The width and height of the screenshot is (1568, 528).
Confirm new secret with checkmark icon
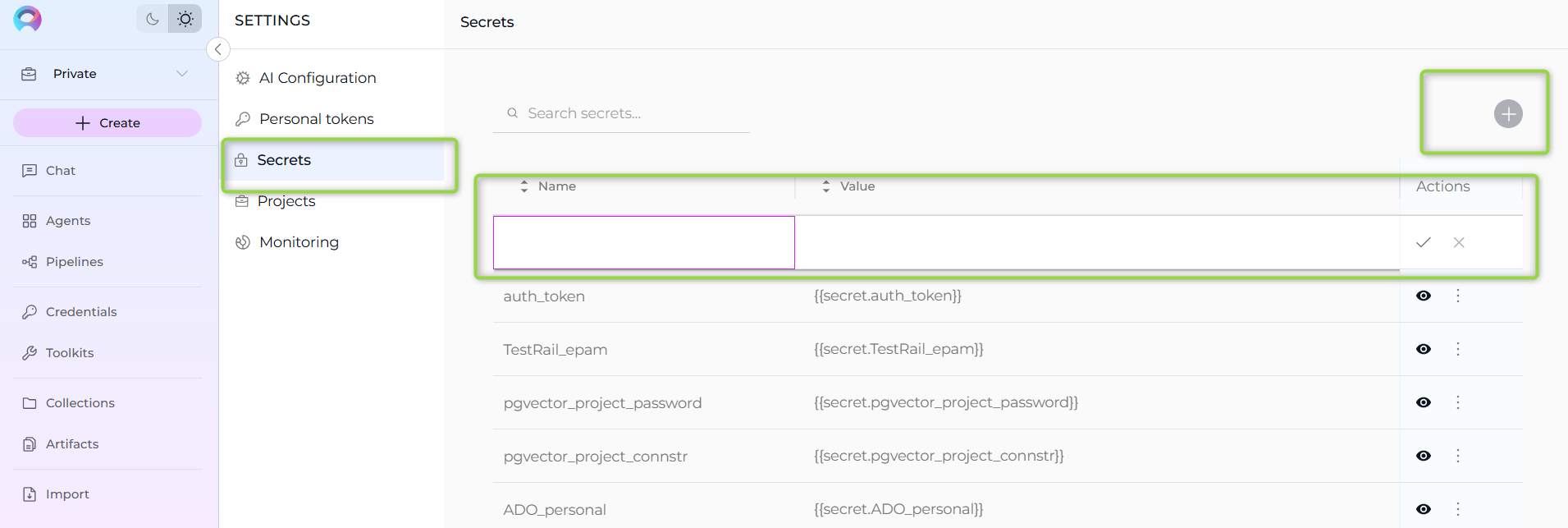click(1424, 242)
